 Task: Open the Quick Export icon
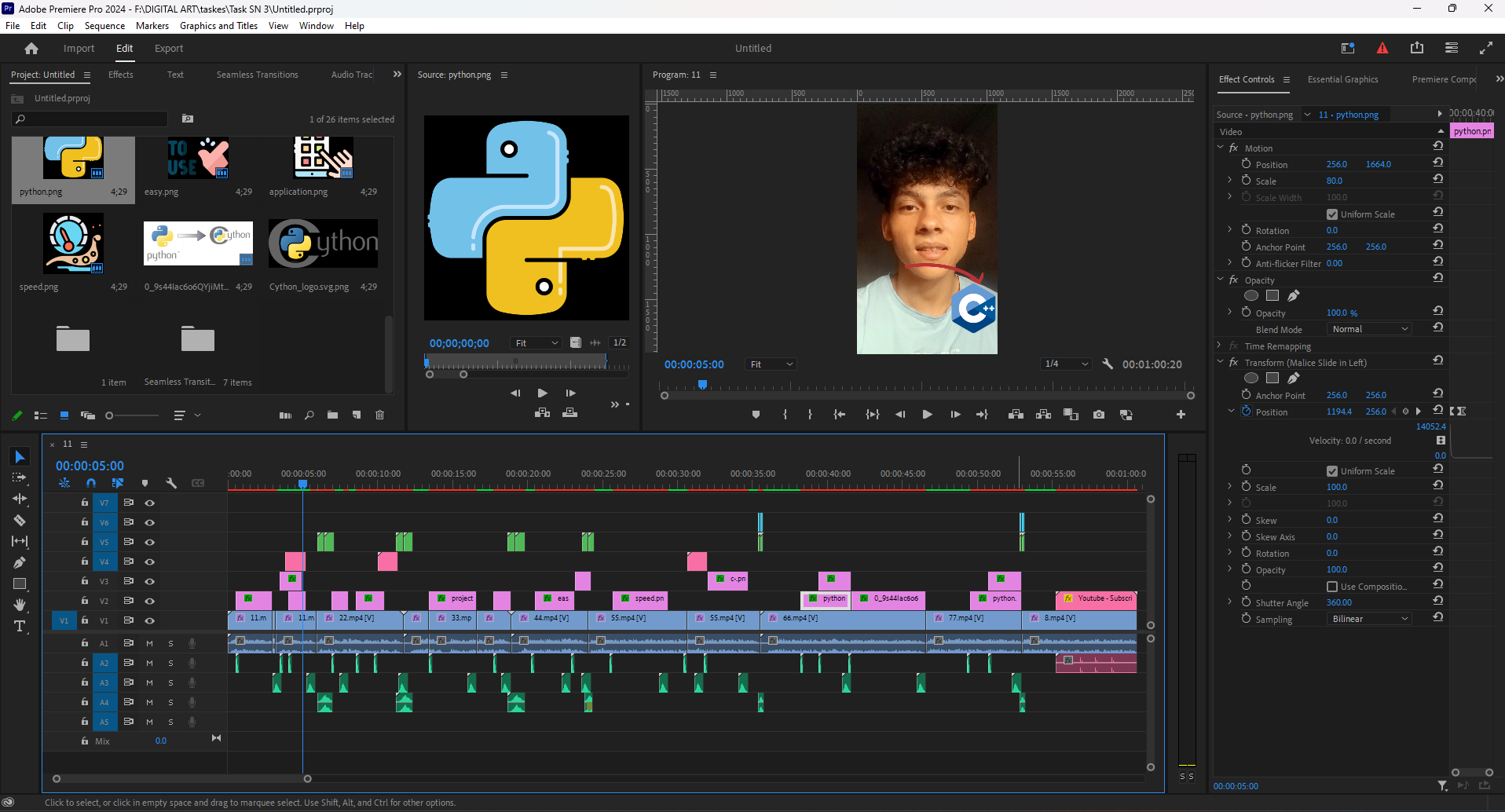point(1417,48)
